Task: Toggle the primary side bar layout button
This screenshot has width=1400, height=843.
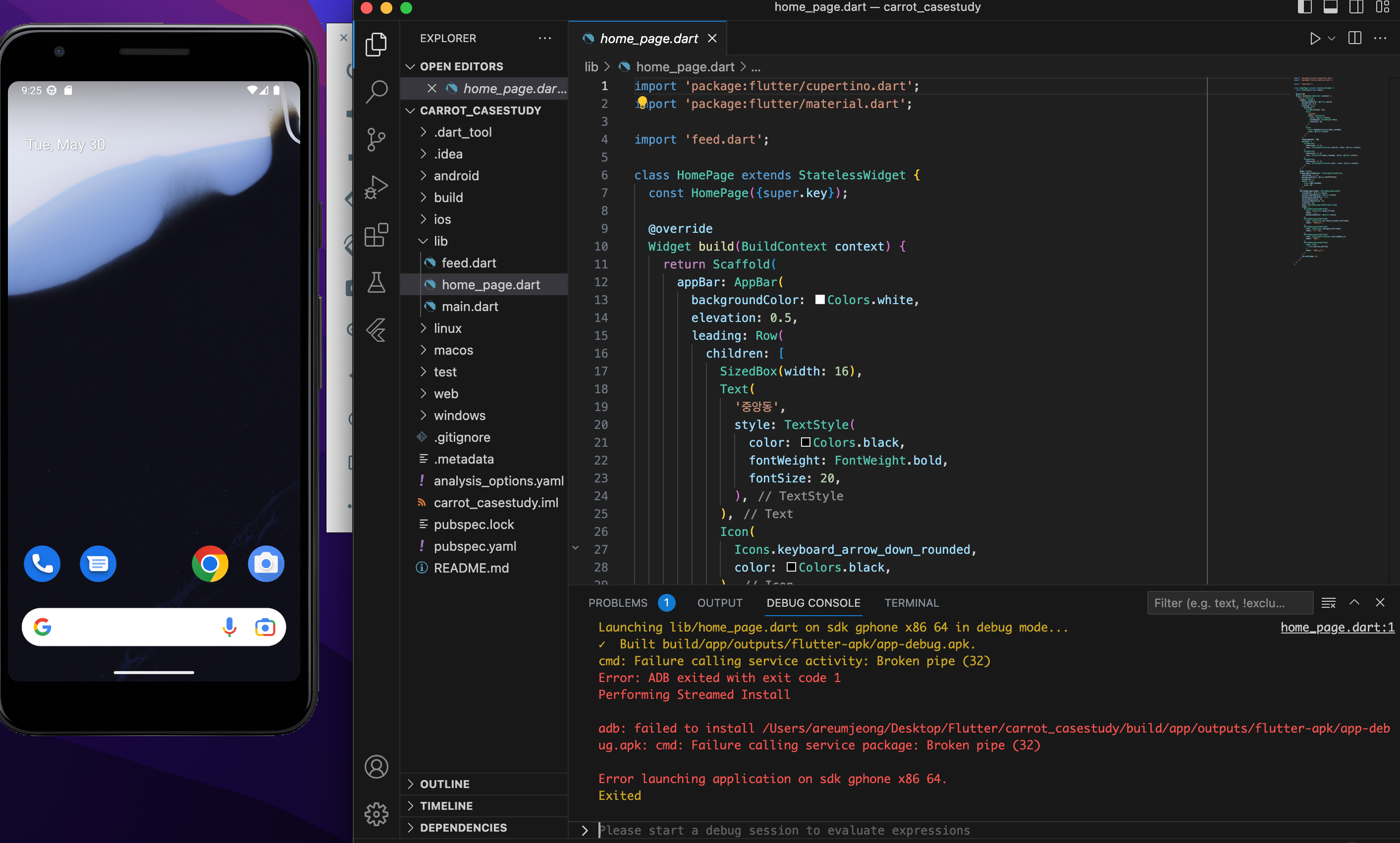Action: pyautogui.click(x=1305, y=7)
